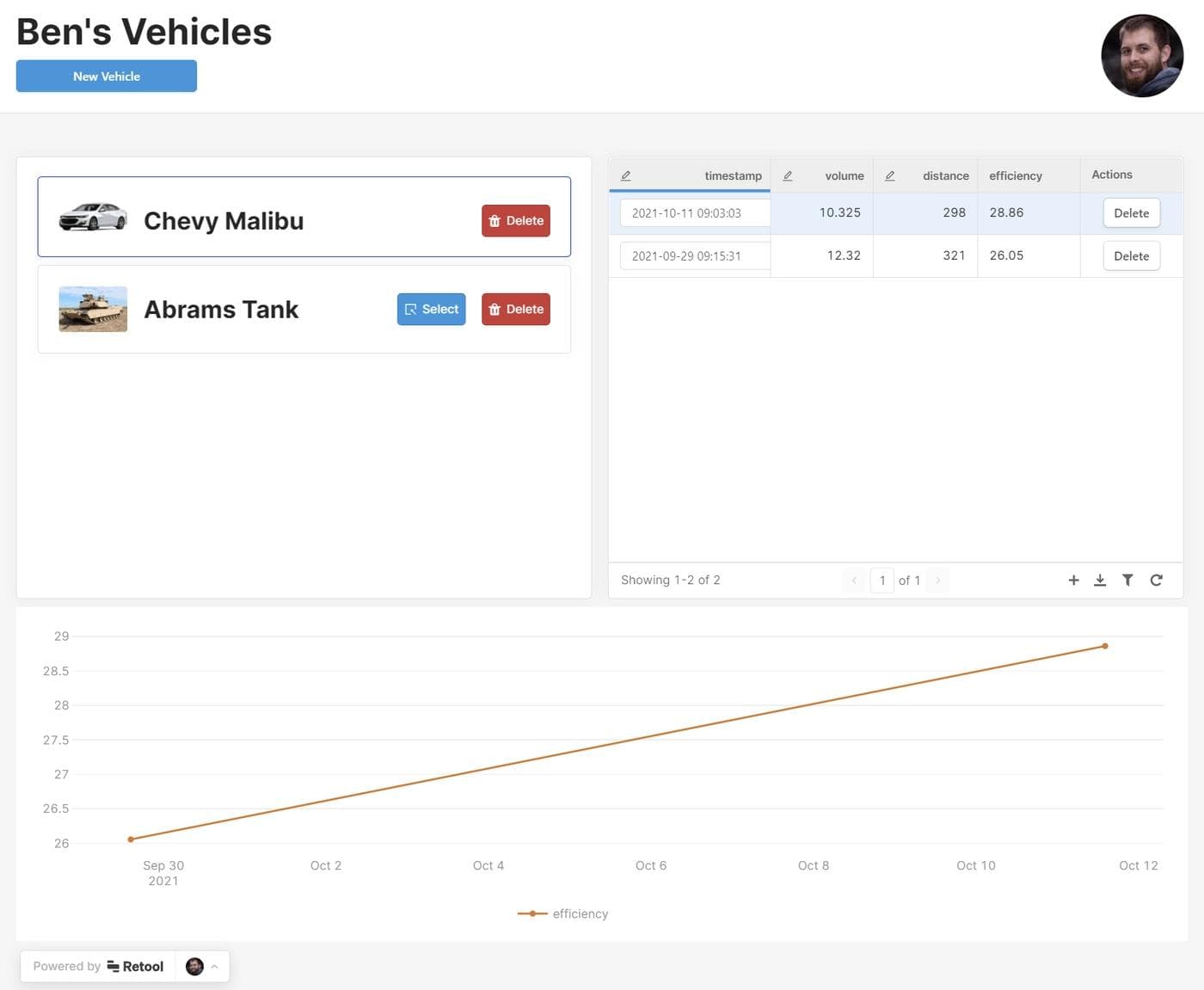
Task: Click the pencil icon beside distance header
Action: 890,175
